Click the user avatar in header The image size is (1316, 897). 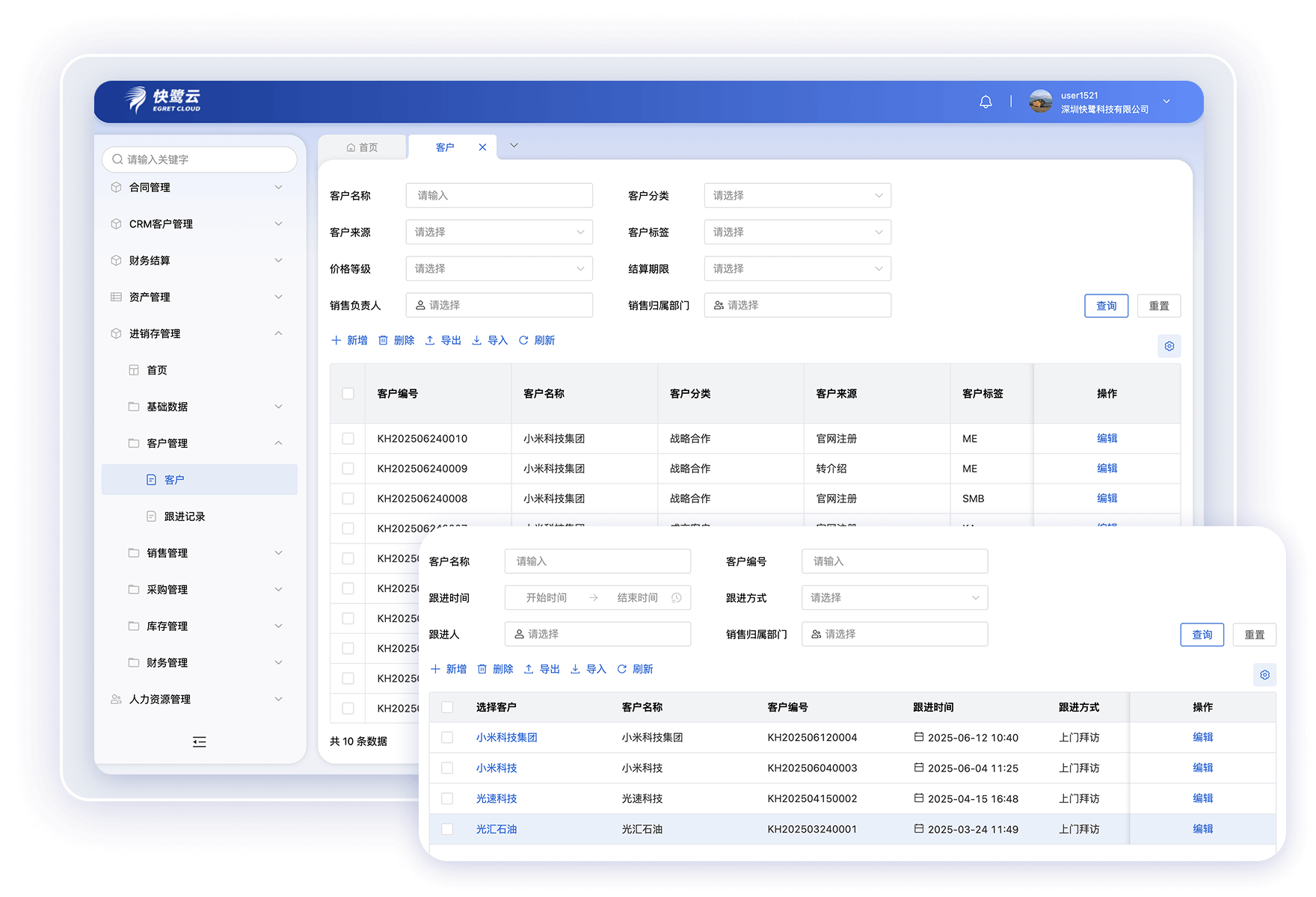[1040, 102]
